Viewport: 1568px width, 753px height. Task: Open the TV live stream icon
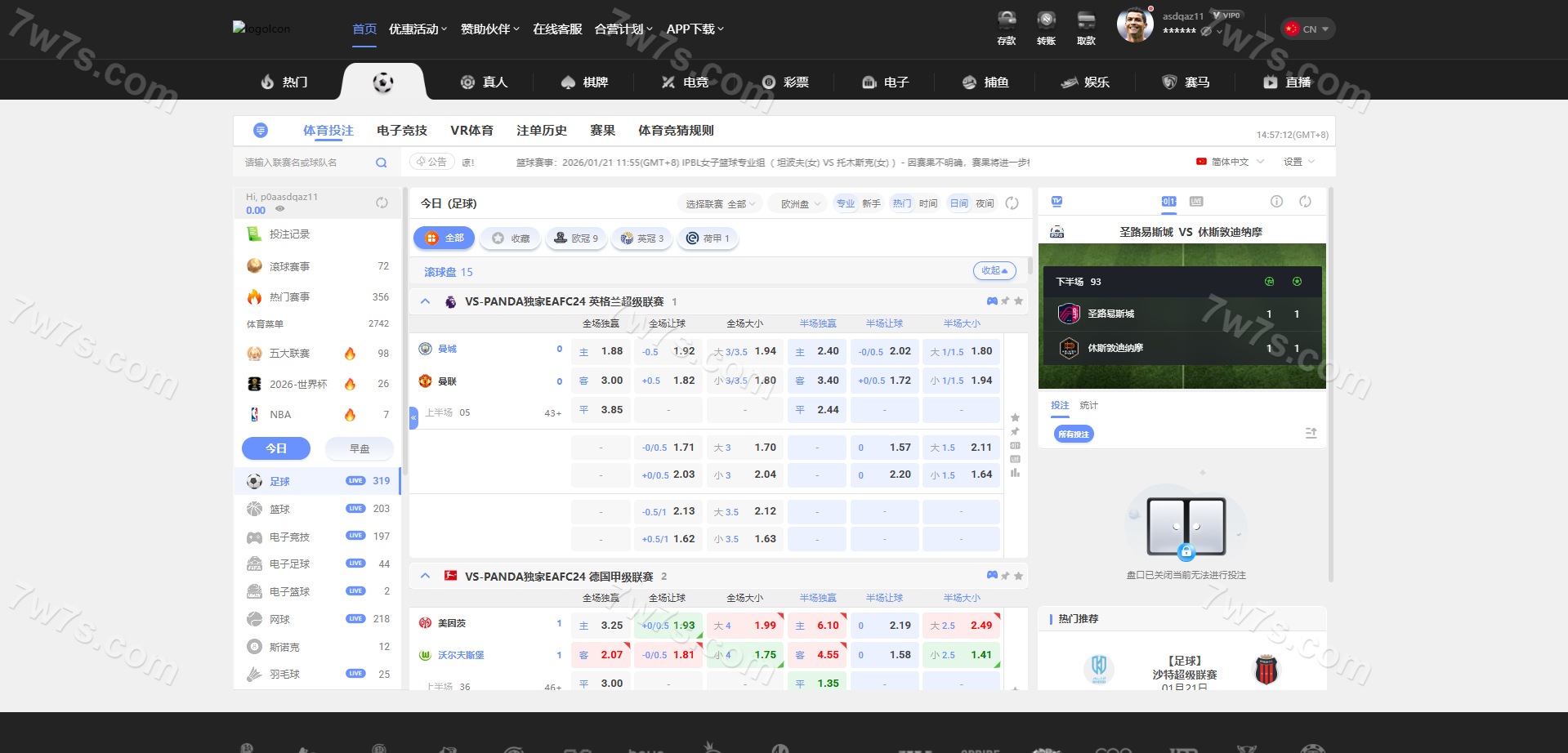pyautogui.click(x=1057, y=202)
